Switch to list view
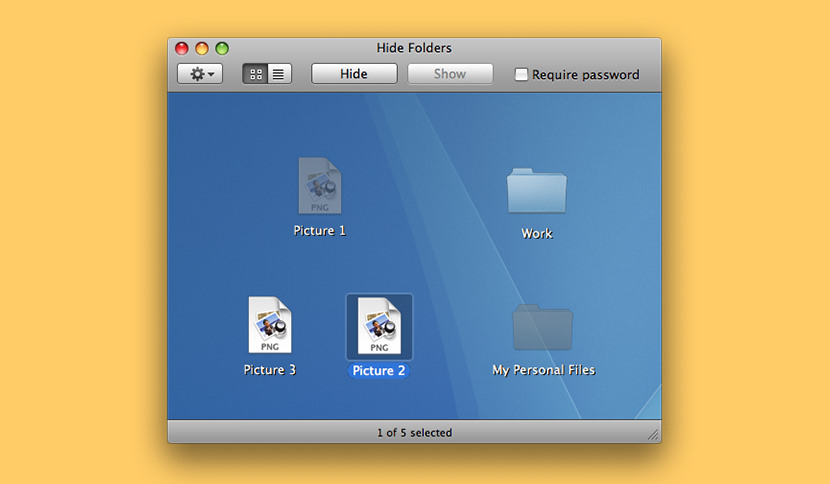 [279, 74]
